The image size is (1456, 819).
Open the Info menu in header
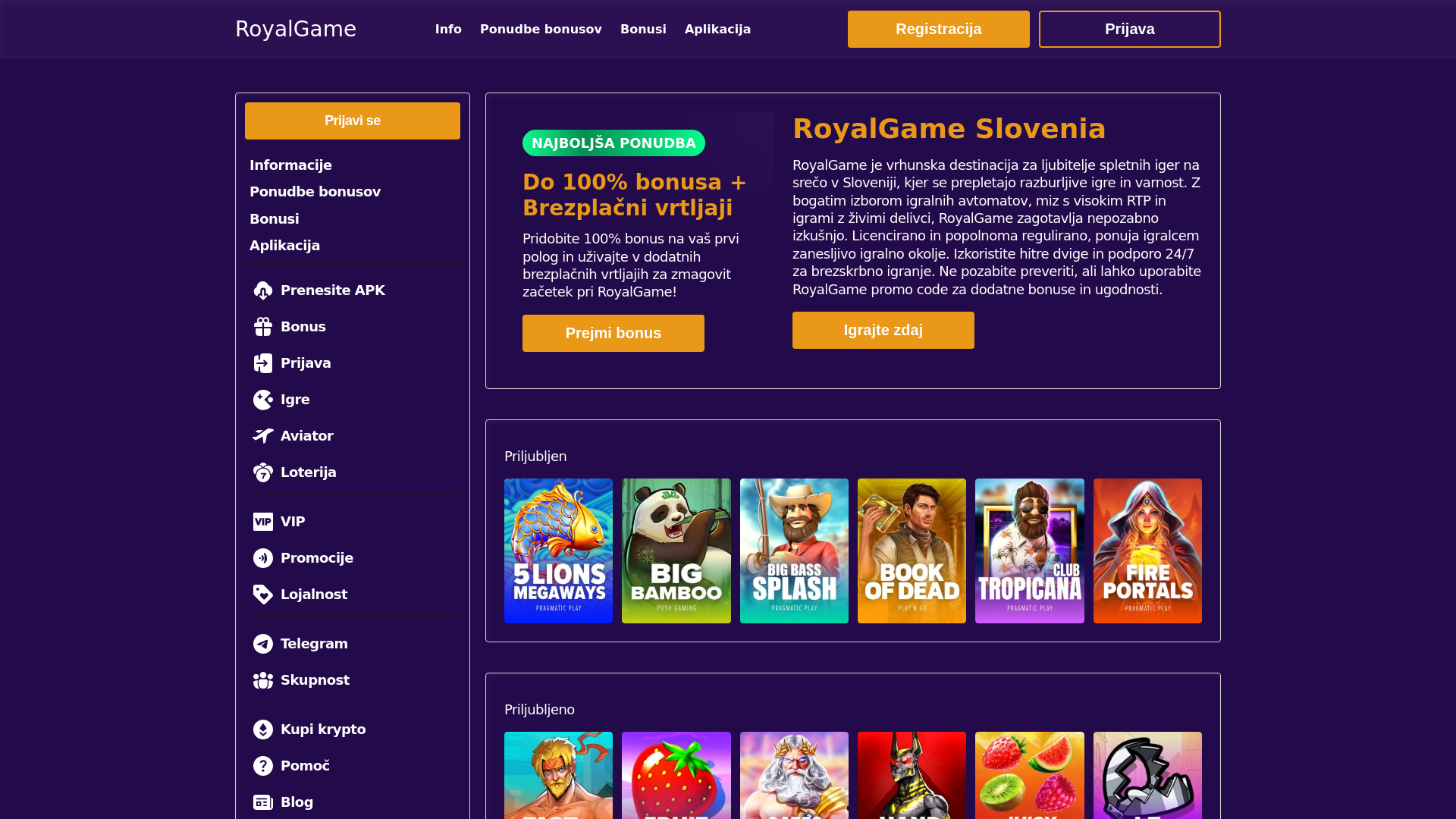pos(448,29)
